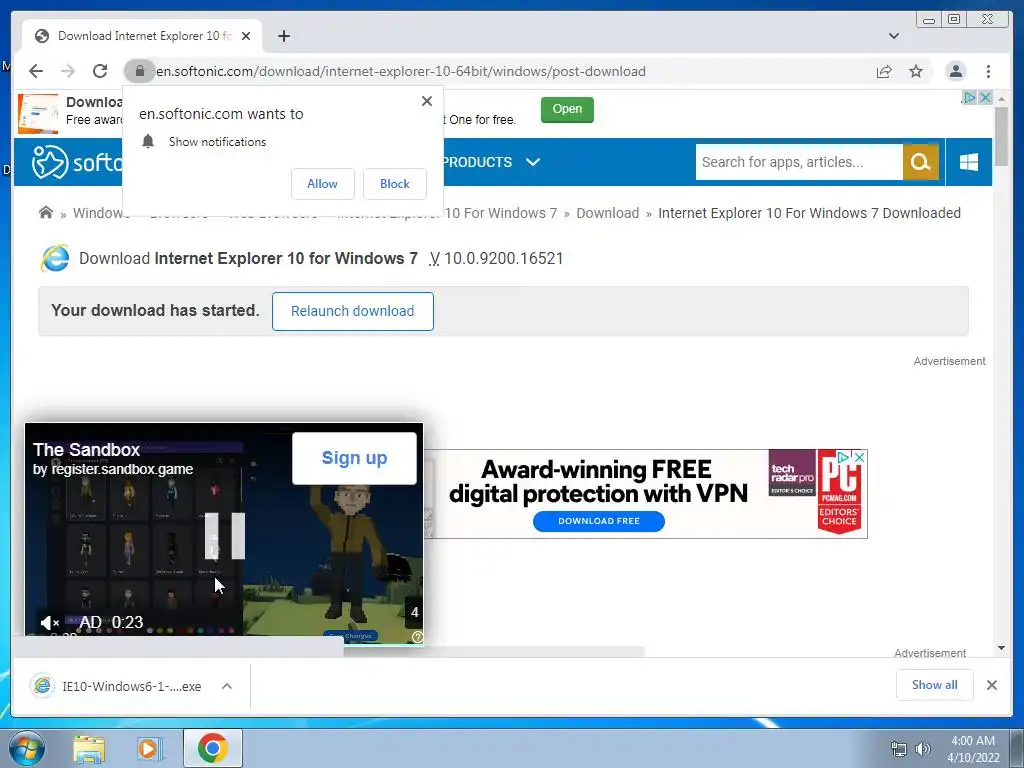This screenshot has height=768, width=1024.
Task: Select the Windows platform icon
Action: tap(968, 162)
